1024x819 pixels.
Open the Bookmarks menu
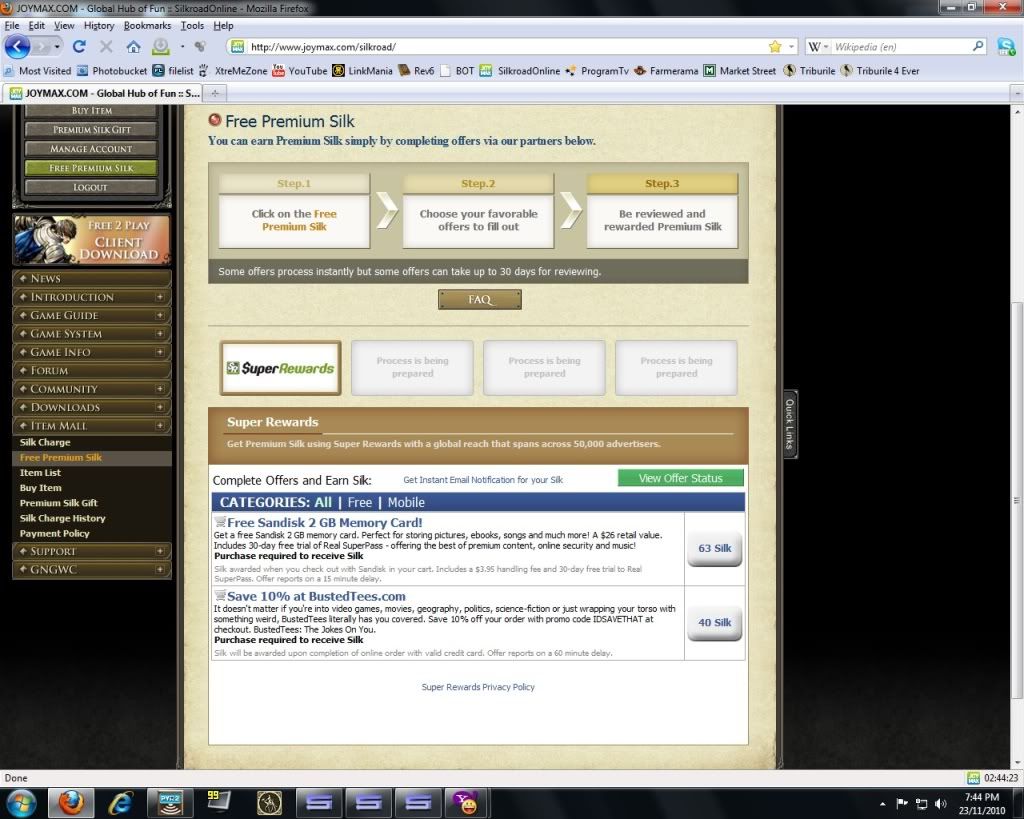[x=147, y=25]
